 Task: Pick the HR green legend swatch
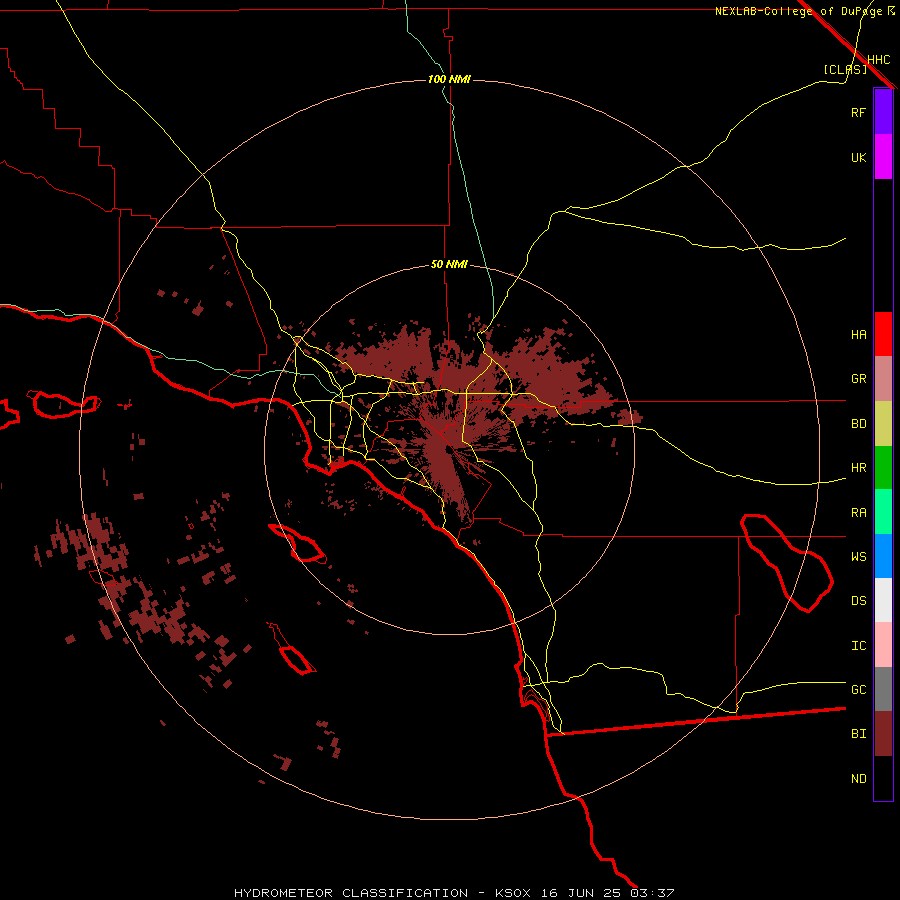coord(883,467)
